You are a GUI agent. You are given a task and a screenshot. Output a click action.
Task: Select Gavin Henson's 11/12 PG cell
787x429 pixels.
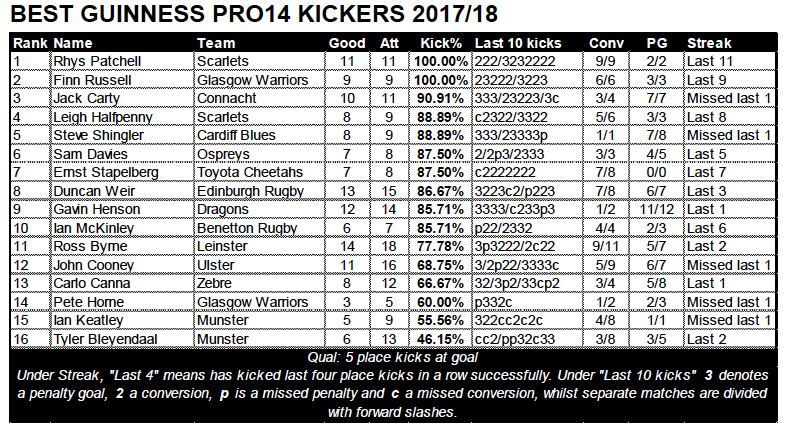657,209
